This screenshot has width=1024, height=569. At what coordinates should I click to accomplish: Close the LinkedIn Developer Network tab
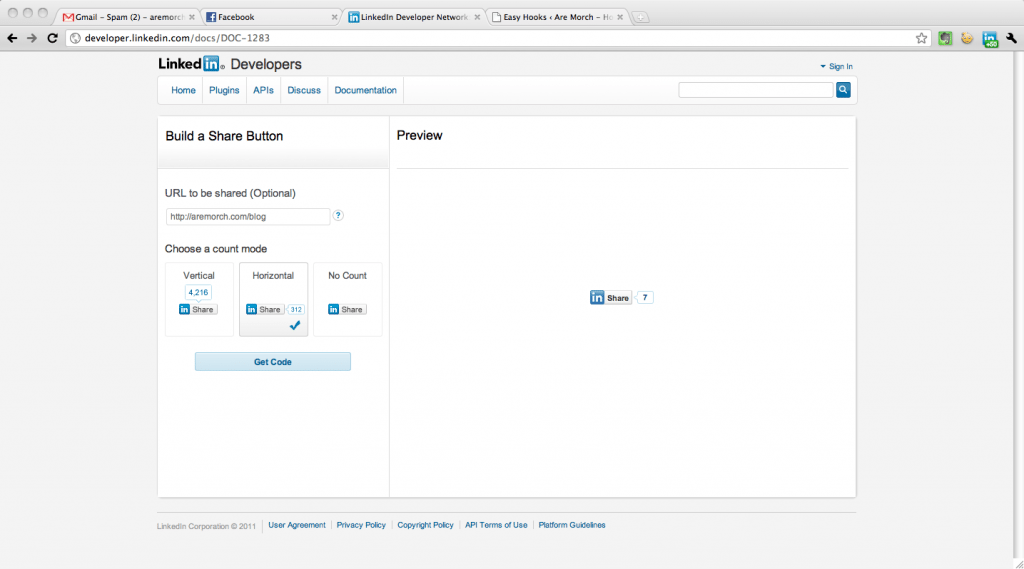[477, 18]
